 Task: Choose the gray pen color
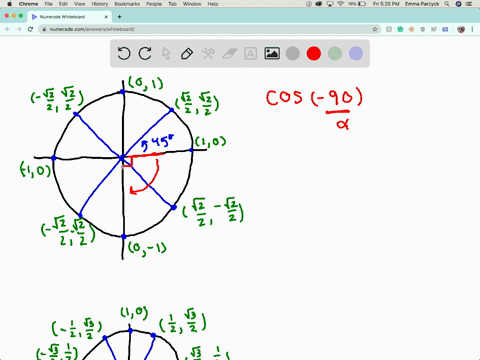[x=293, y=53]
